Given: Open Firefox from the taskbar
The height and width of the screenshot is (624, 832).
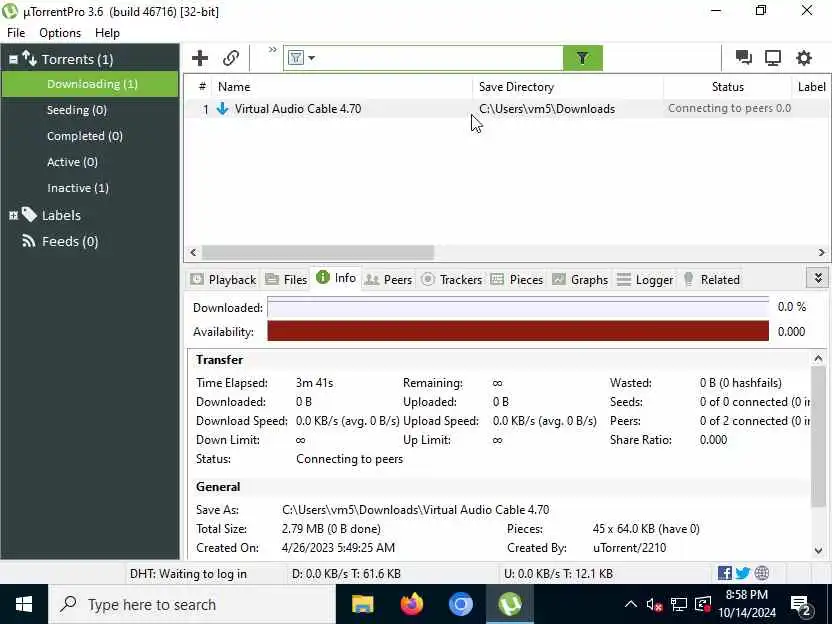Looking at the screenshot, I should pos(412,604).
